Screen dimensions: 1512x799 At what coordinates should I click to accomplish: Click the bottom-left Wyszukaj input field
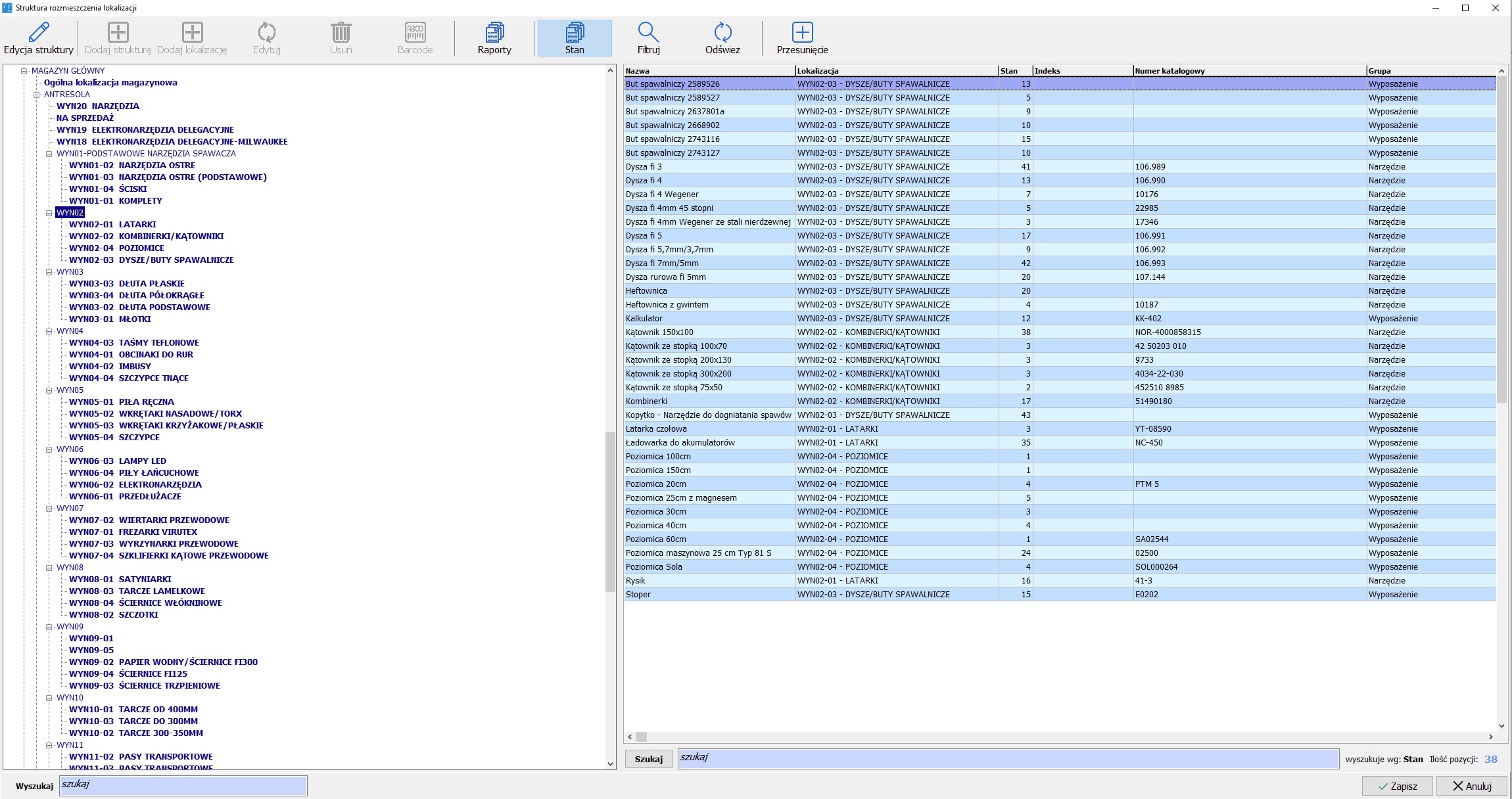183,786
